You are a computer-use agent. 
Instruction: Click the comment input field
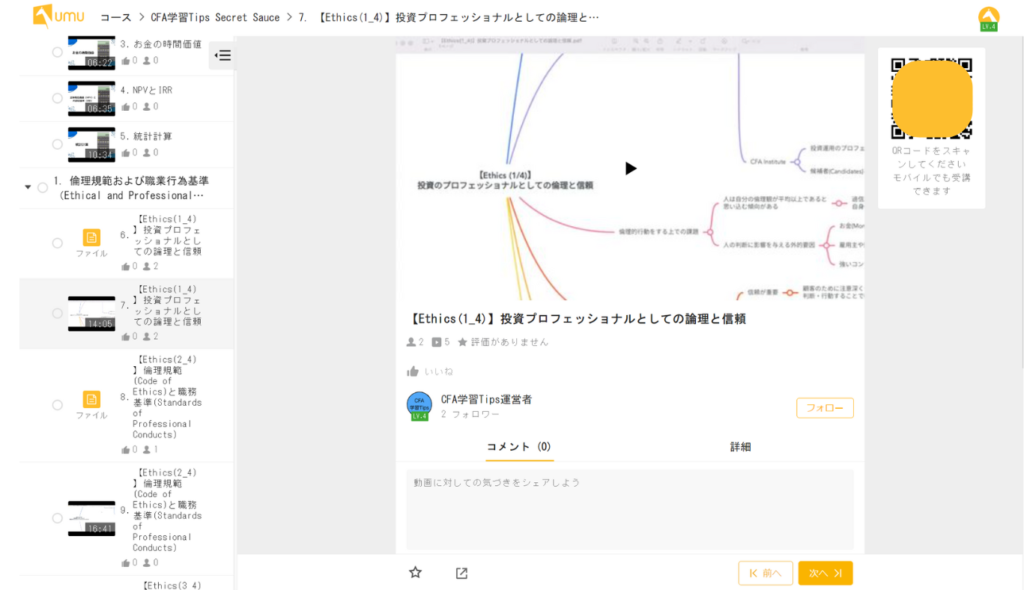tap(630, 510)
